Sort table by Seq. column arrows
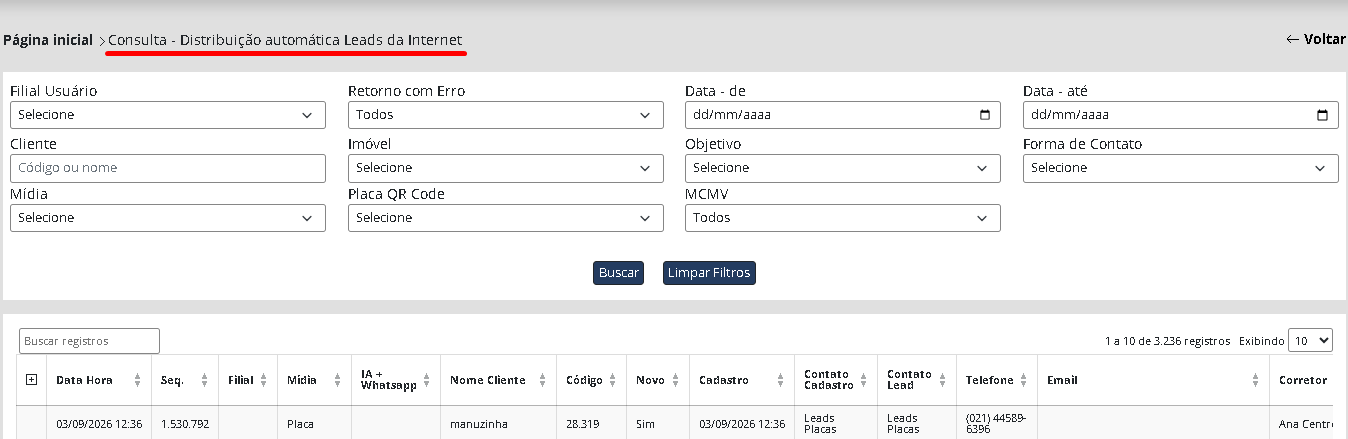This screenshot has width=1348, height=439. (x=204, y=380)
